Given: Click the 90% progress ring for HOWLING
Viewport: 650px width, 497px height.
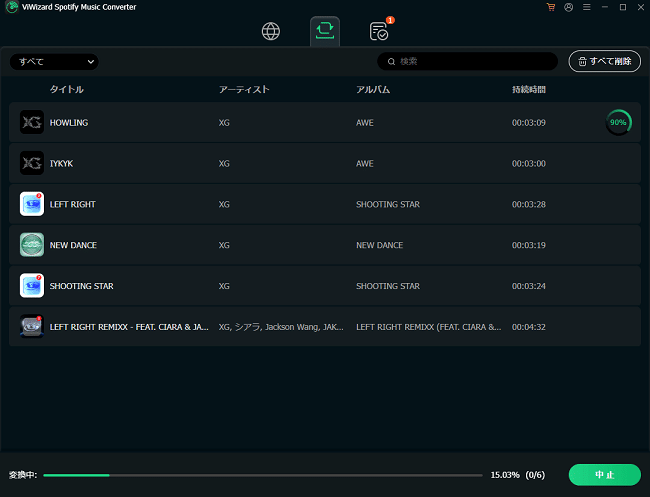Looking at the screenshot, I should 618,122.
